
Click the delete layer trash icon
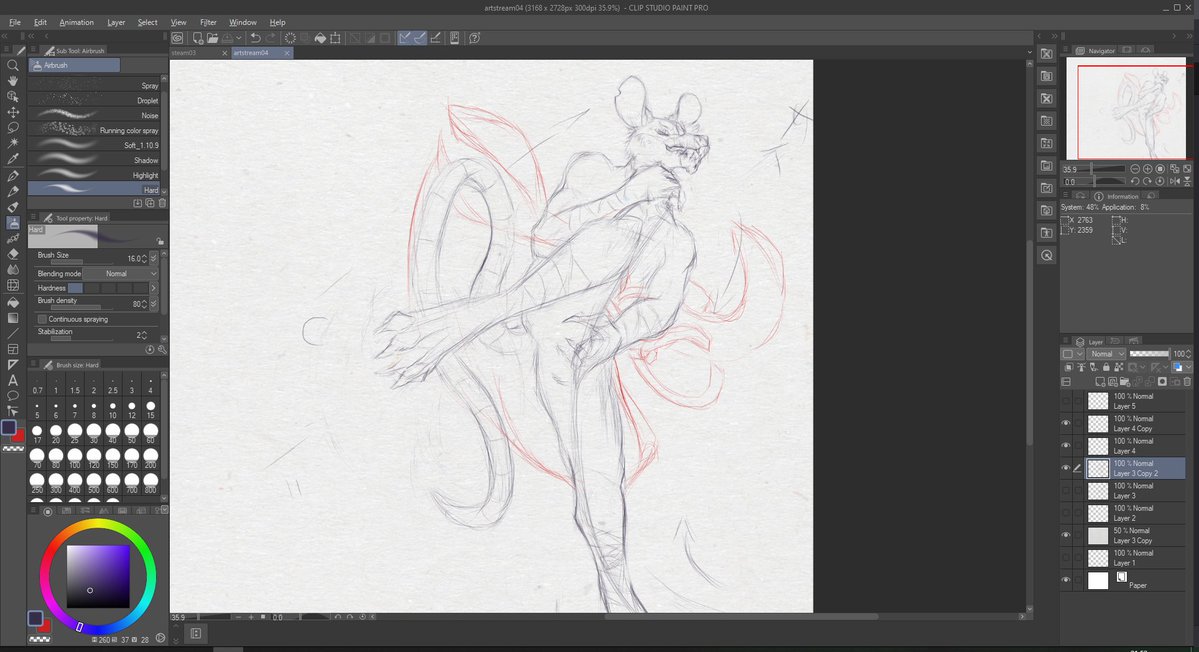(1188, 381)
